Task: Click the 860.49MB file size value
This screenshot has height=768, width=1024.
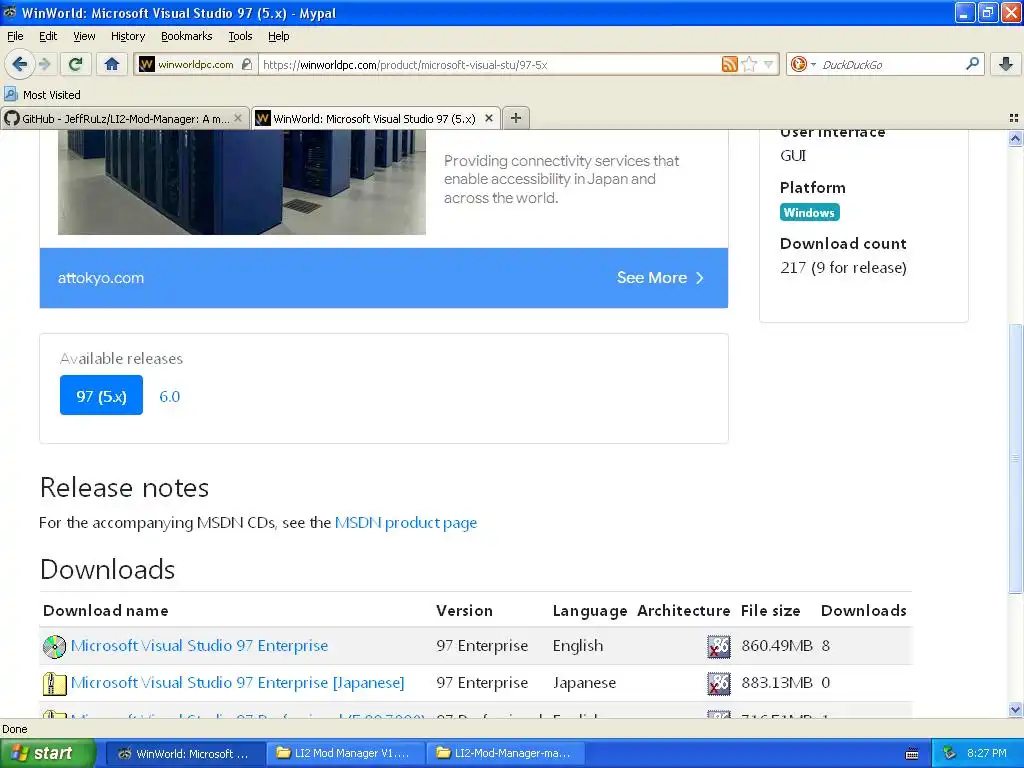Action: click(776, 645)
